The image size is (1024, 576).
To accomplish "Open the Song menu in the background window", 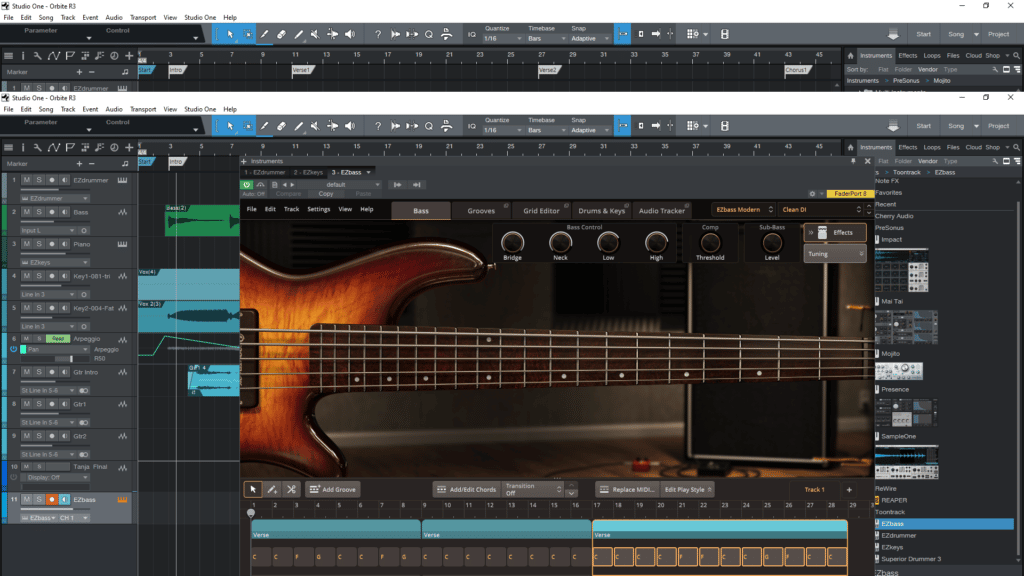I will click(x=46, y=18).
